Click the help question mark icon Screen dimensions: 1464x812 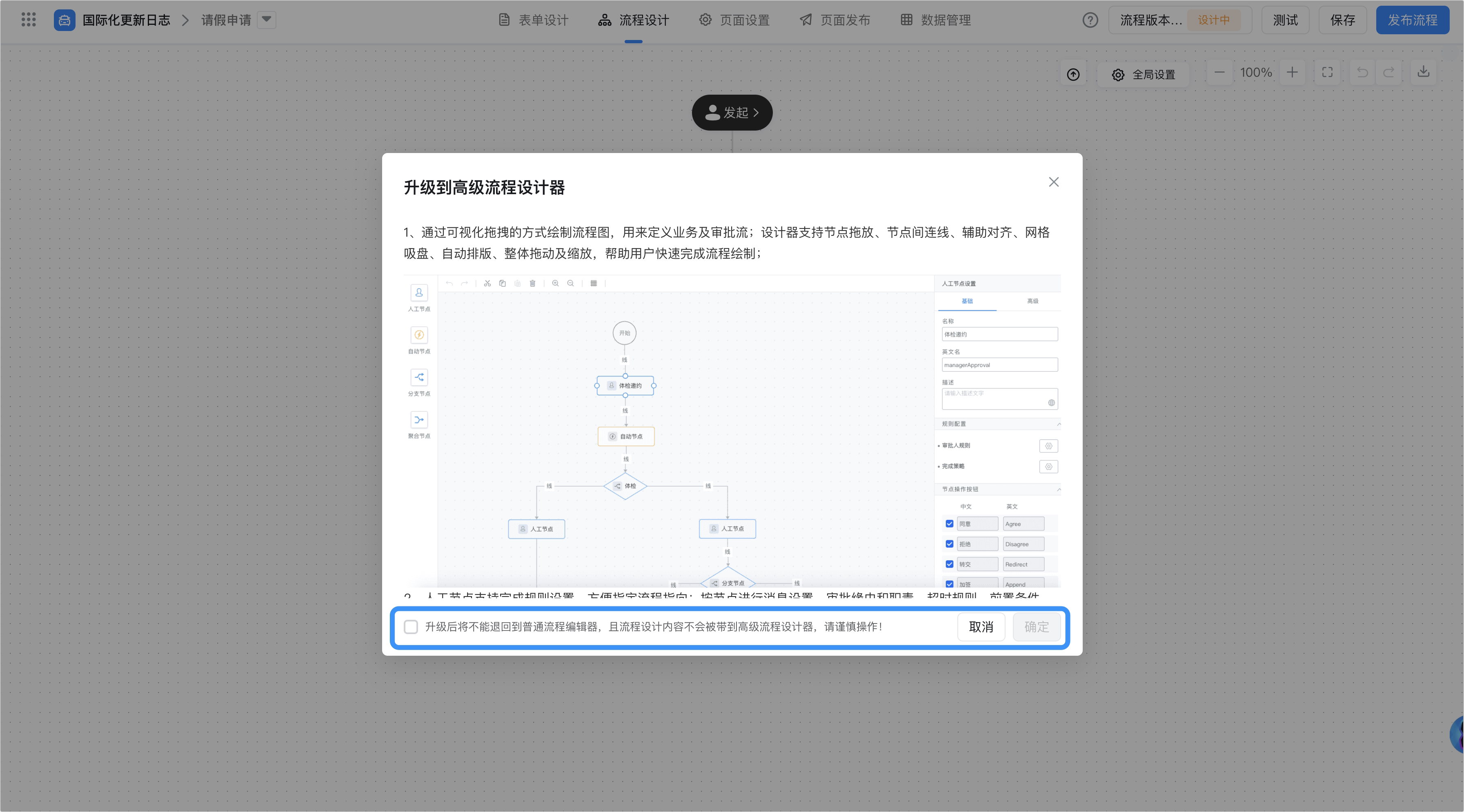(1090, 20)
